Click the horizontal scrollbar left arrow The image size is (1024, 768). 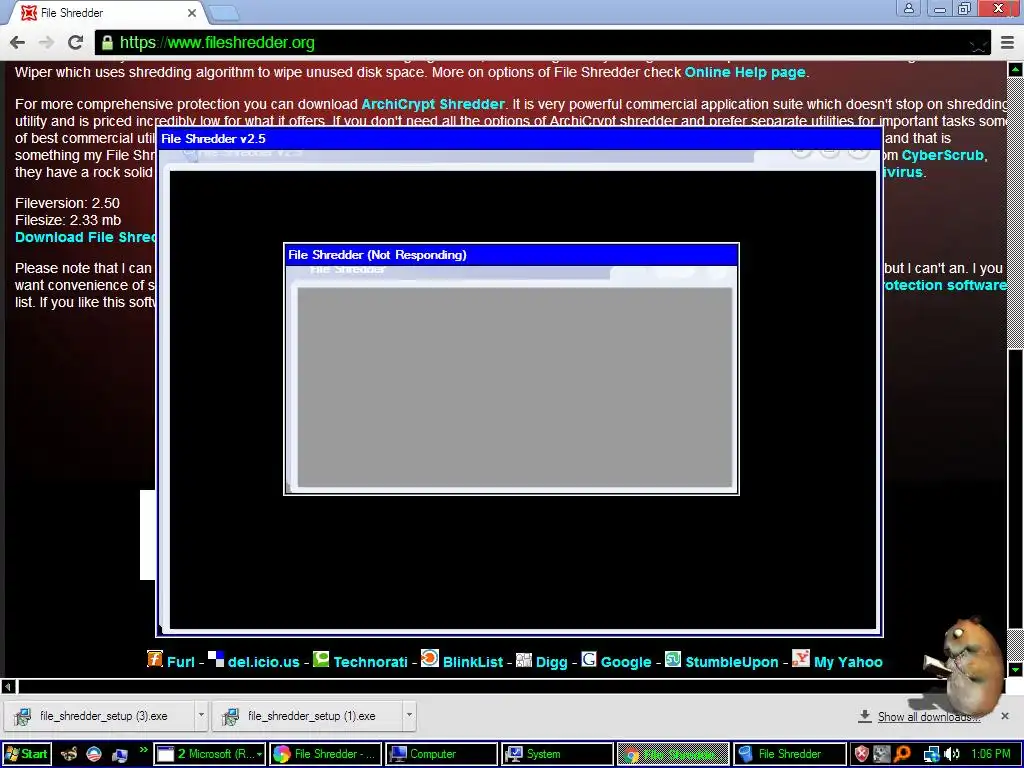[8, 686]
